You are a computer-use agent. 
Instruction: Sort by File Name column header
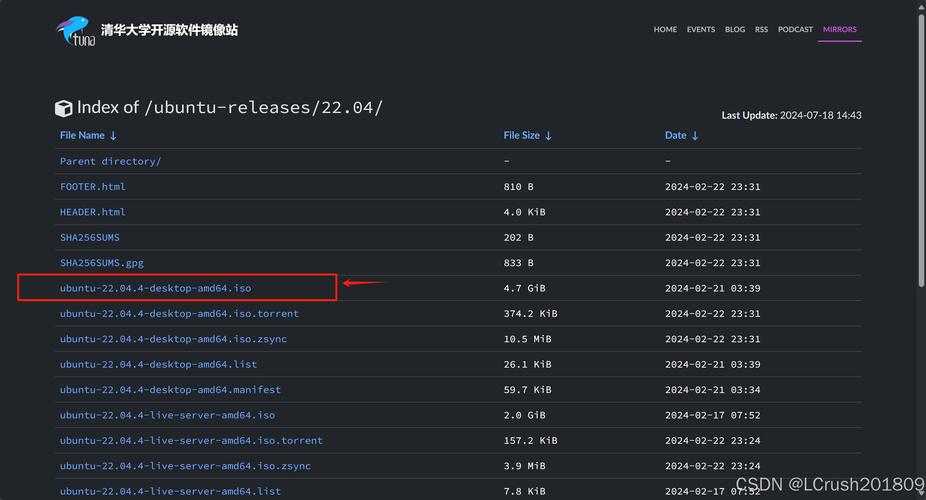point(88,135)
